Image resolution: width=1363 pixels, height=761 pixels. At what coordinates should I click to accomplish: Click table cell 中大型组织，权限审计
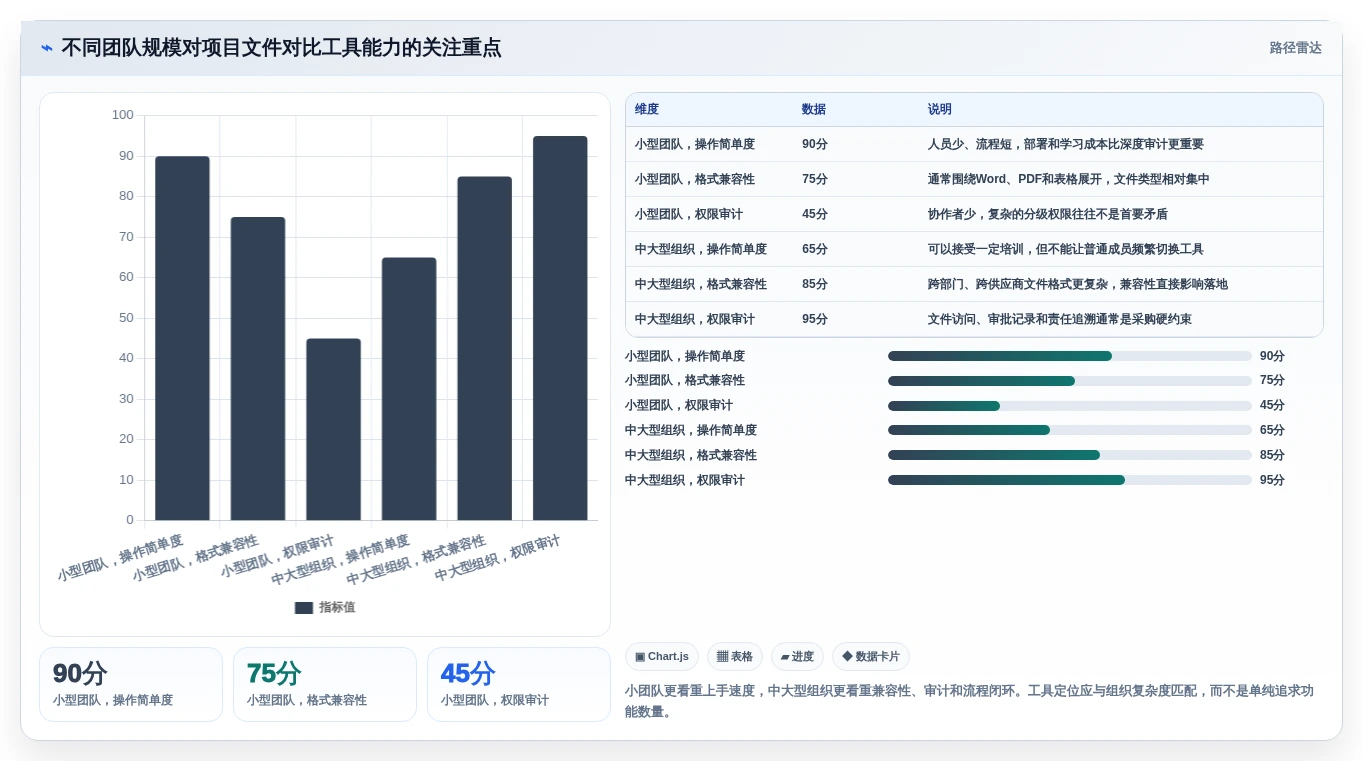(695, 319)
